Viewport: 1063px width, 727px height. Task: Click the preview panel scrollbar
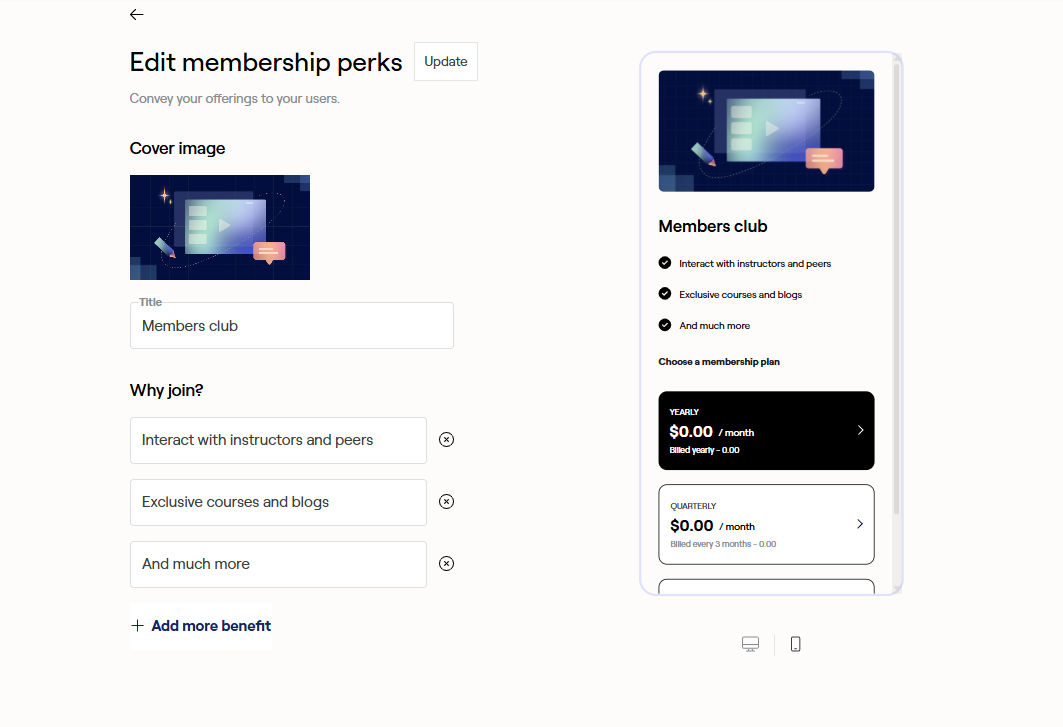click(x=897, y=290)
